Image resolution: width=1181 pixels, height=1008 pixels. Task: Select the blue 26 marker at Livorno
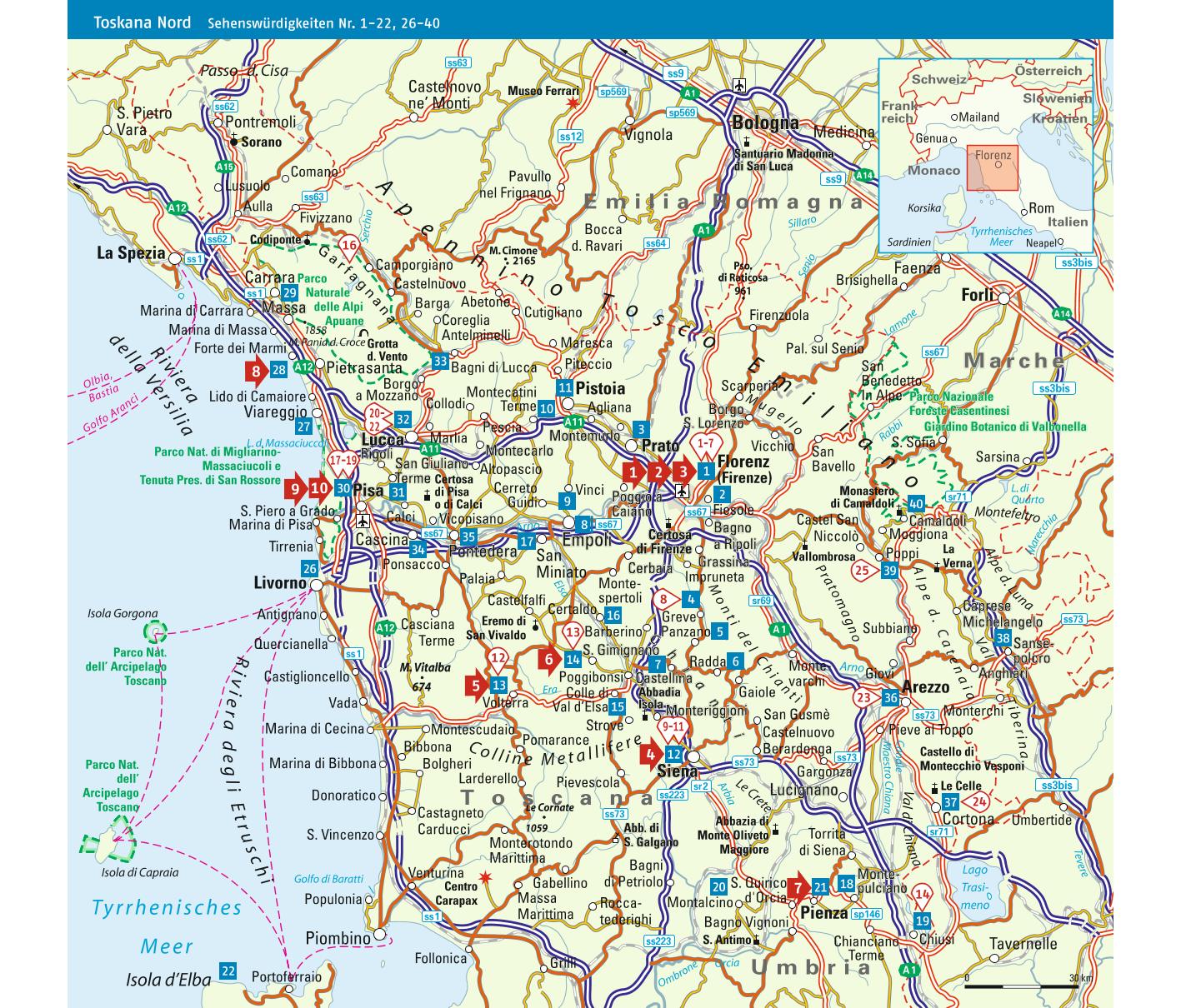pyautogui.click(x=310, y=569)
